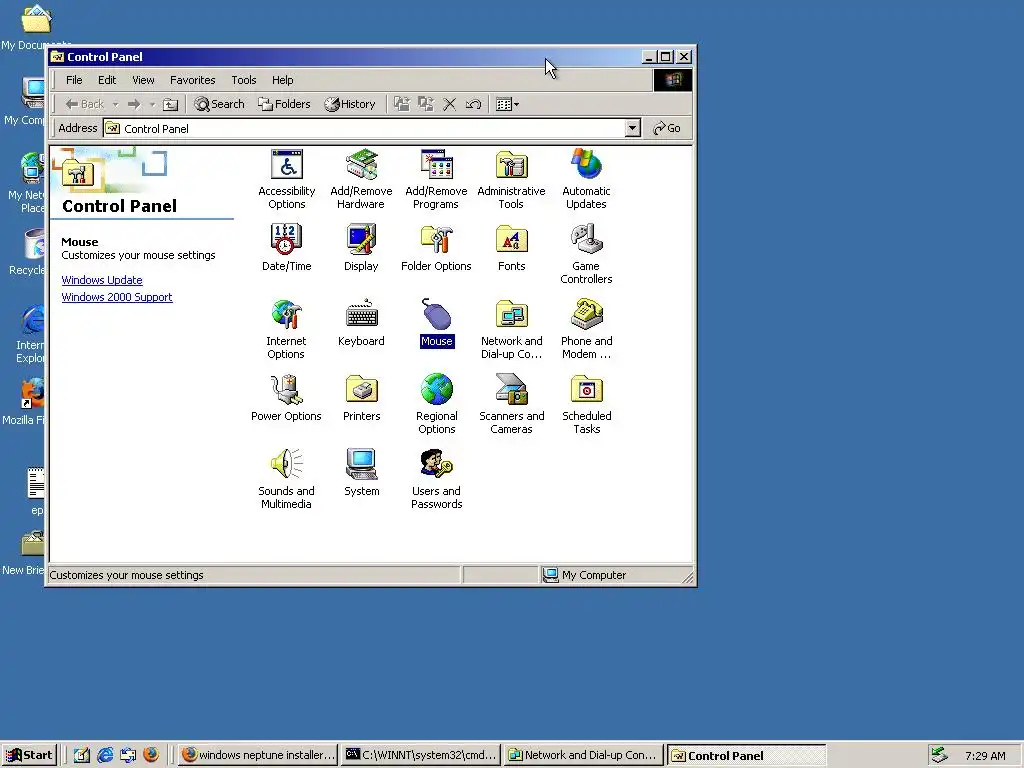The width and height of the screenshot is (1024, 768).
Task: Click the Undo toolbar icon
Action: [473, 104]
